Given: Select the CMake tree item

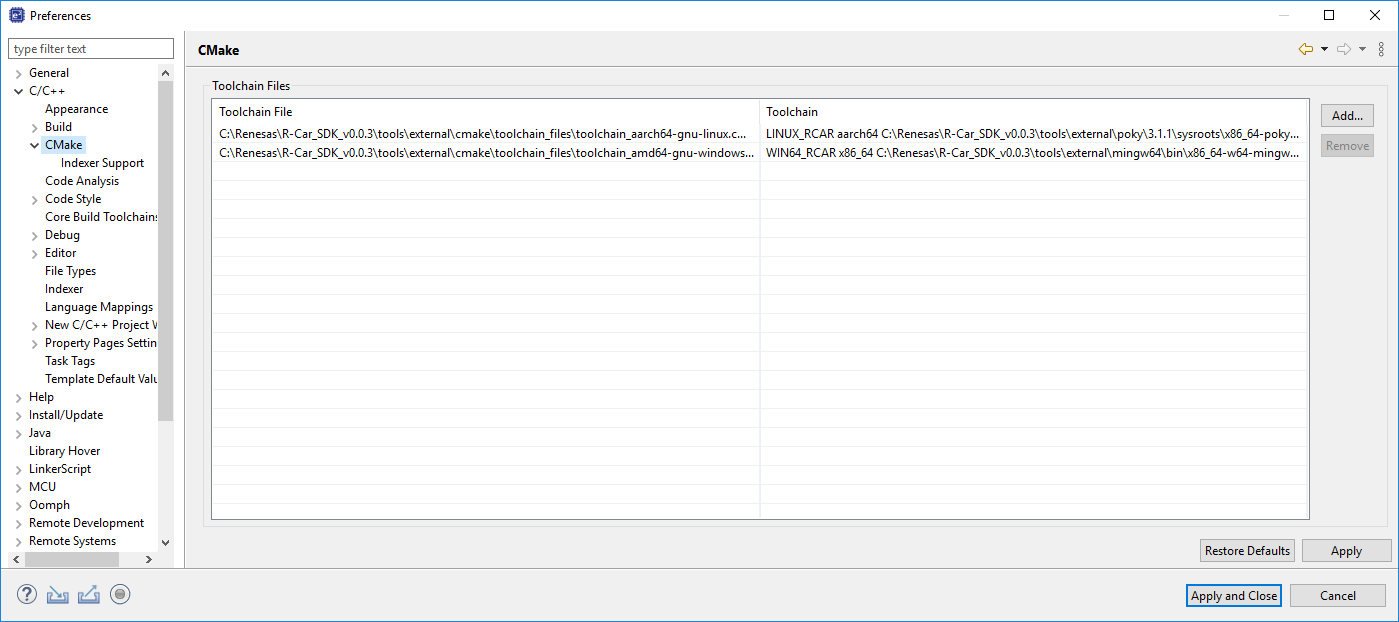Looking at the screenshot, I should click(63, 145).
